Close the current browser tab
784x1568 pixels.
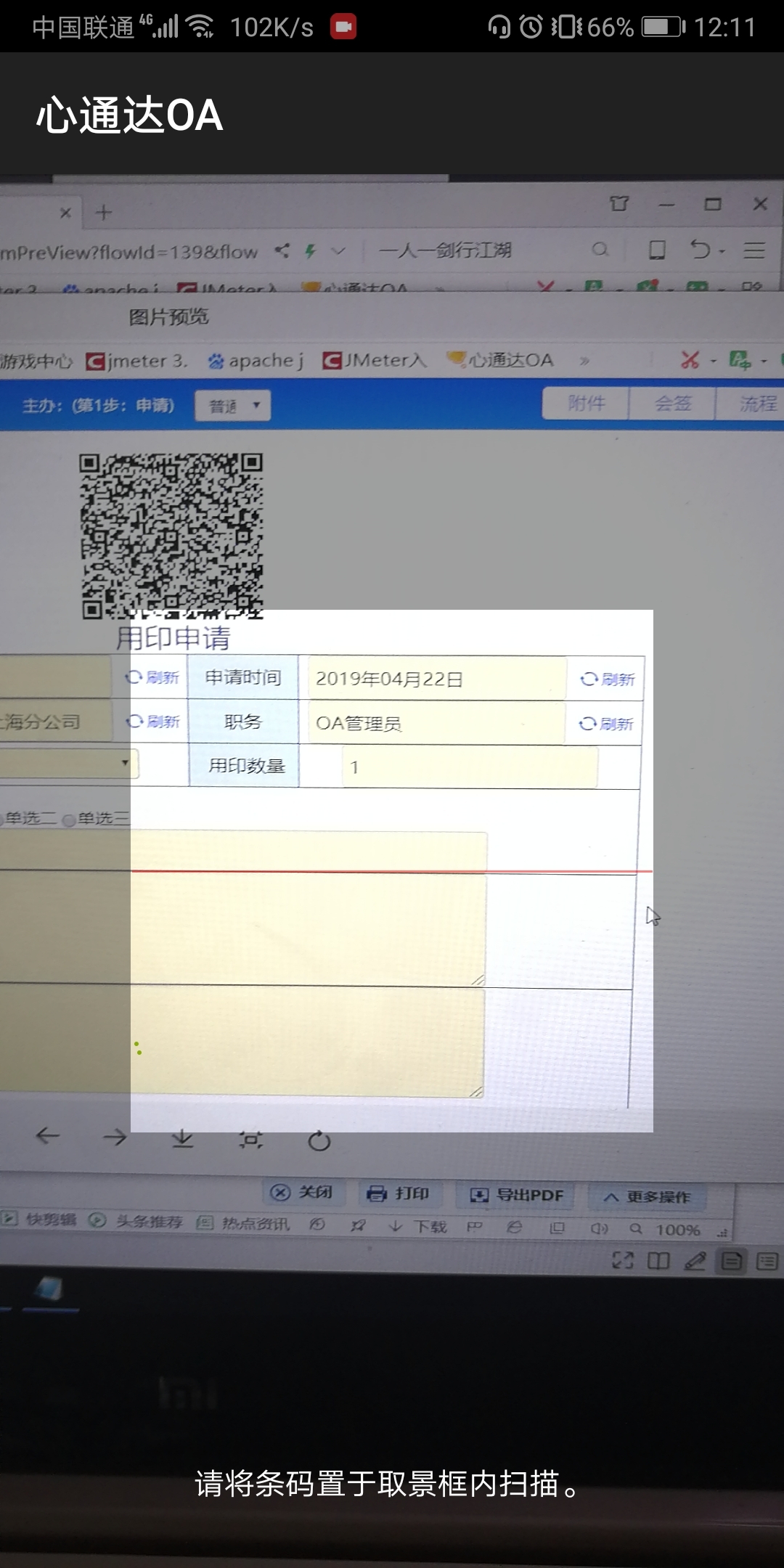pos(65,212)
